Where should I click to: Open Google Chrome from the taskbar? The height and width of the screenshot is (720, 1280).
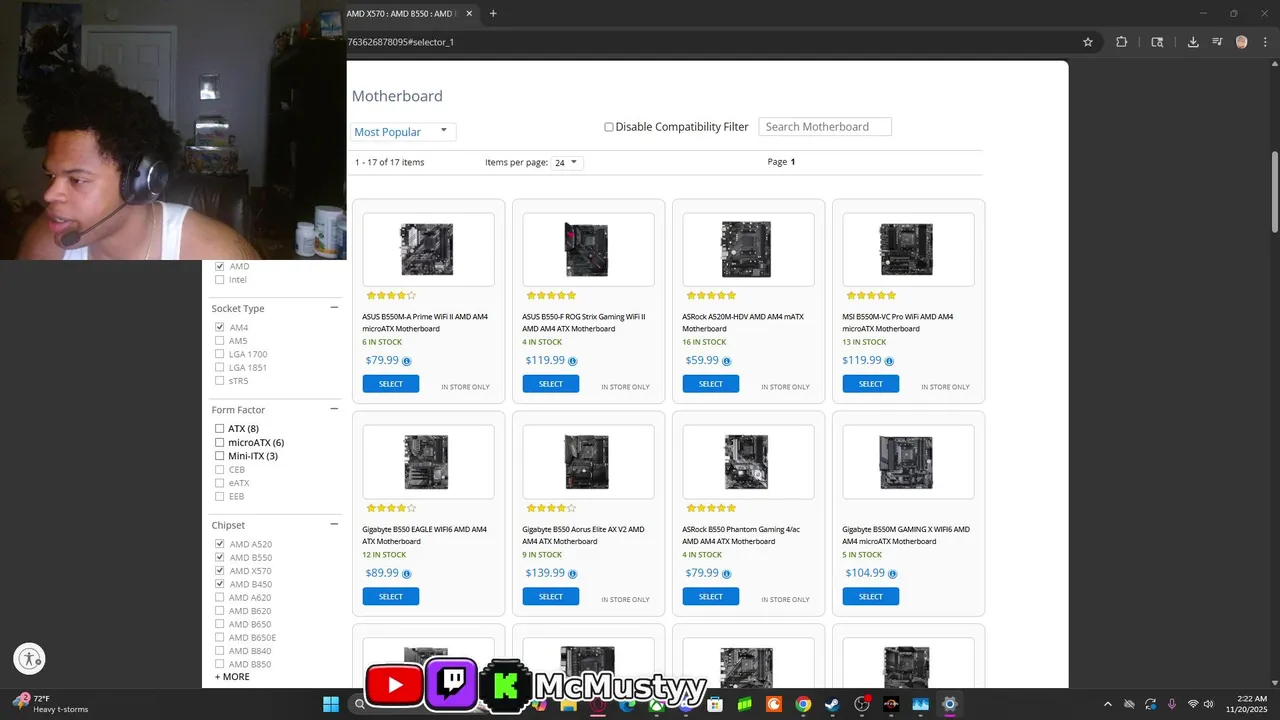pos(803,704)
